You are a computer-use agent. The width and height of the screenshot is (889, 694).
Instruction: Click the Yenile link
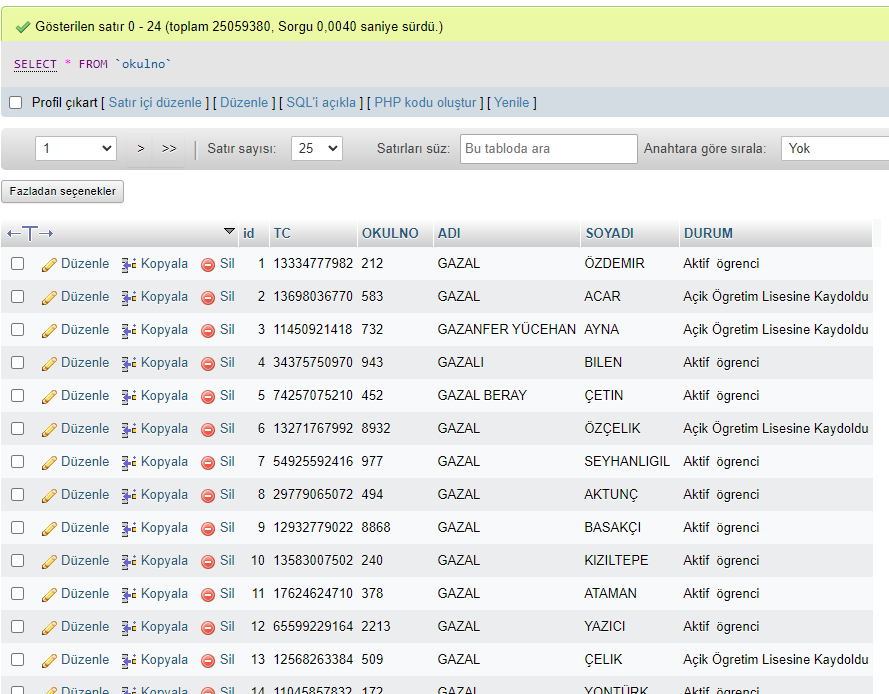[x=511, y=103]
